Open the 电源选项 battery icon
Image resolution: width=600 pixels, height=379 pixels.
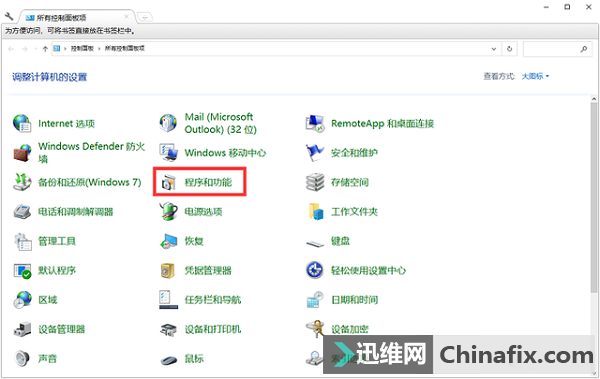tap(168, 212)
